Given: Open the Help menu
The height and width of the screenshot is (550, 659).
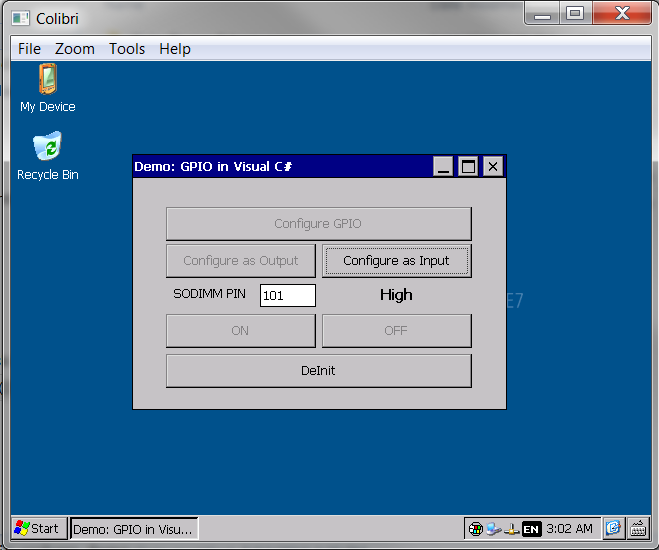Looking at the screenshot, I should point(175,49).
